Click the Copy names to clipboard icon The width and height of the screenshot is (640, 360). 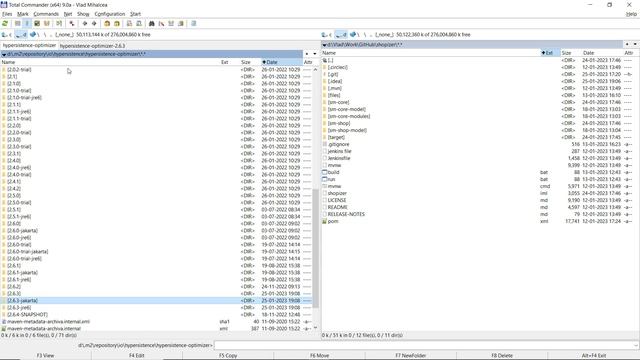point(181,24)
